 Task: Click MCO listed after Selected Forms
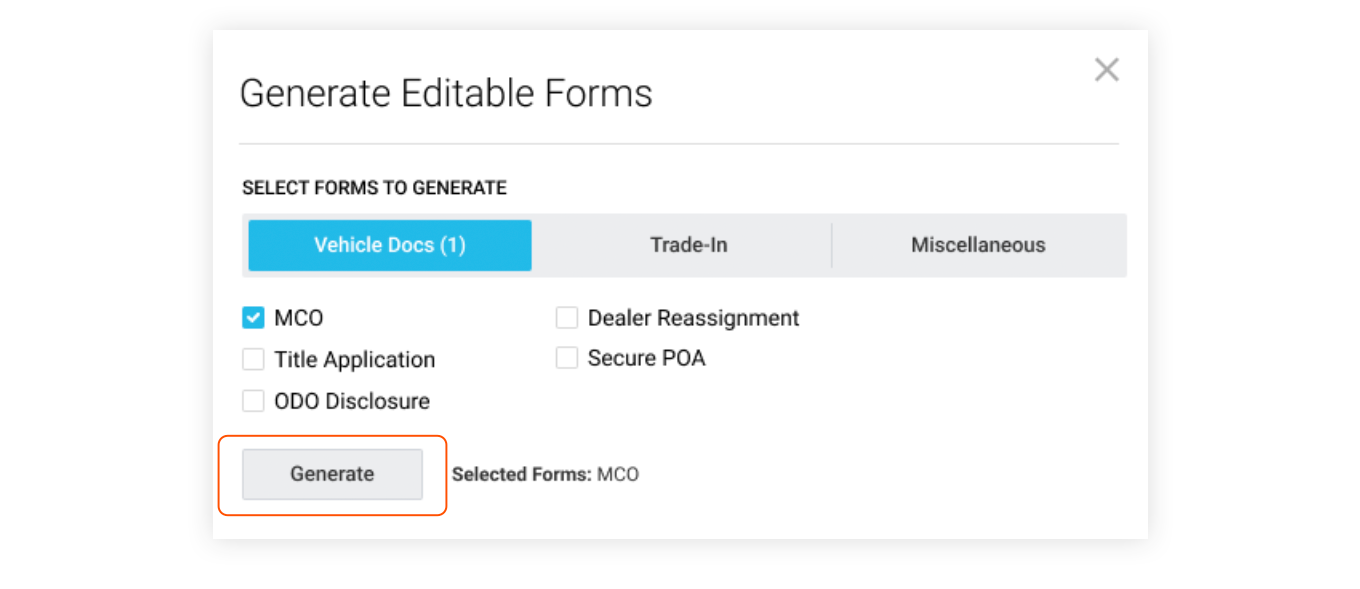click(618, 474)
